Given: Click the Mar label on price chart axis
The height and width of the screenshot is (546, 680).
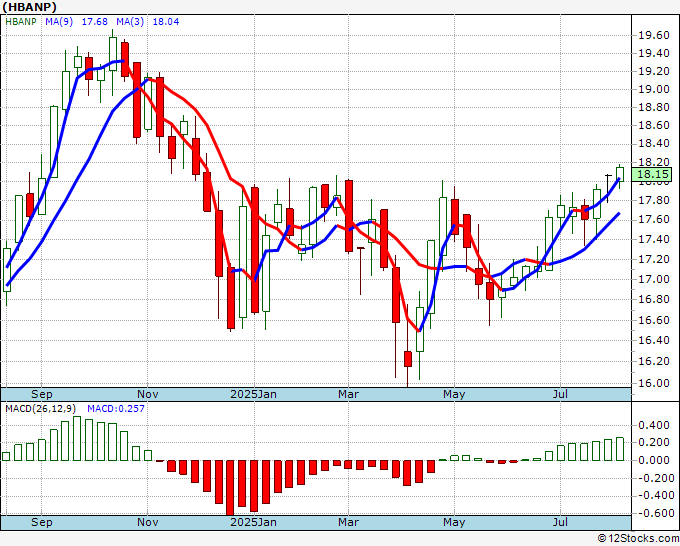Looking at the screenshot, I should tap(348, 394).
